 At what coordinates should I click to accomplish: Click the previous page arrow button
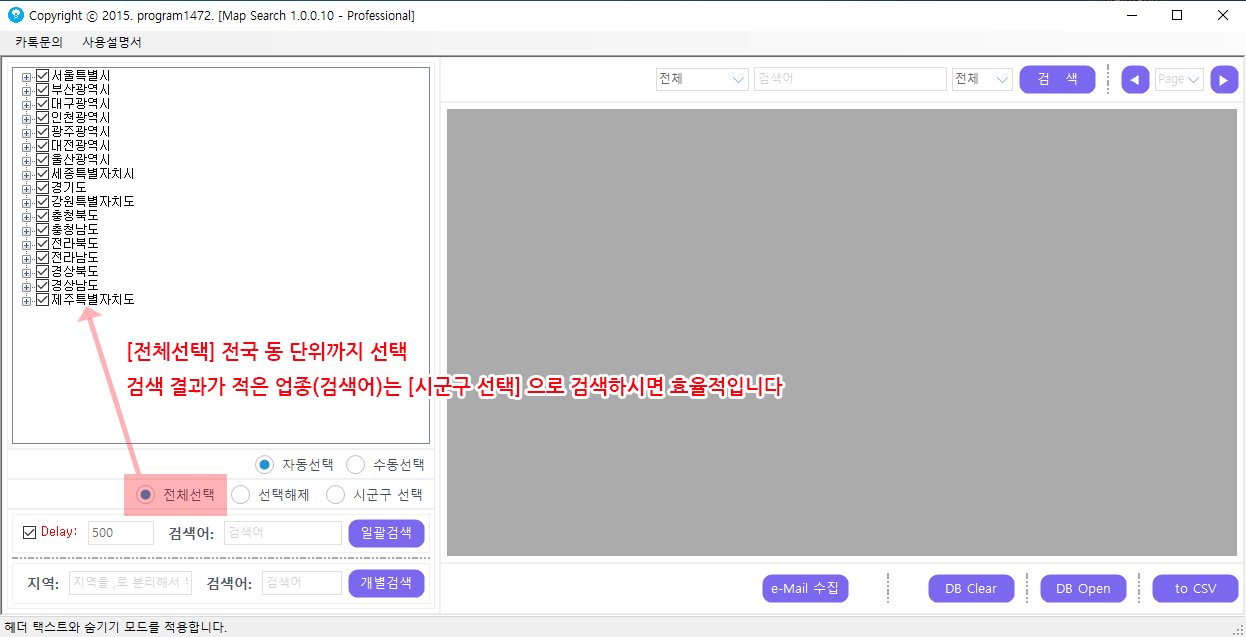pos(1135,80)
